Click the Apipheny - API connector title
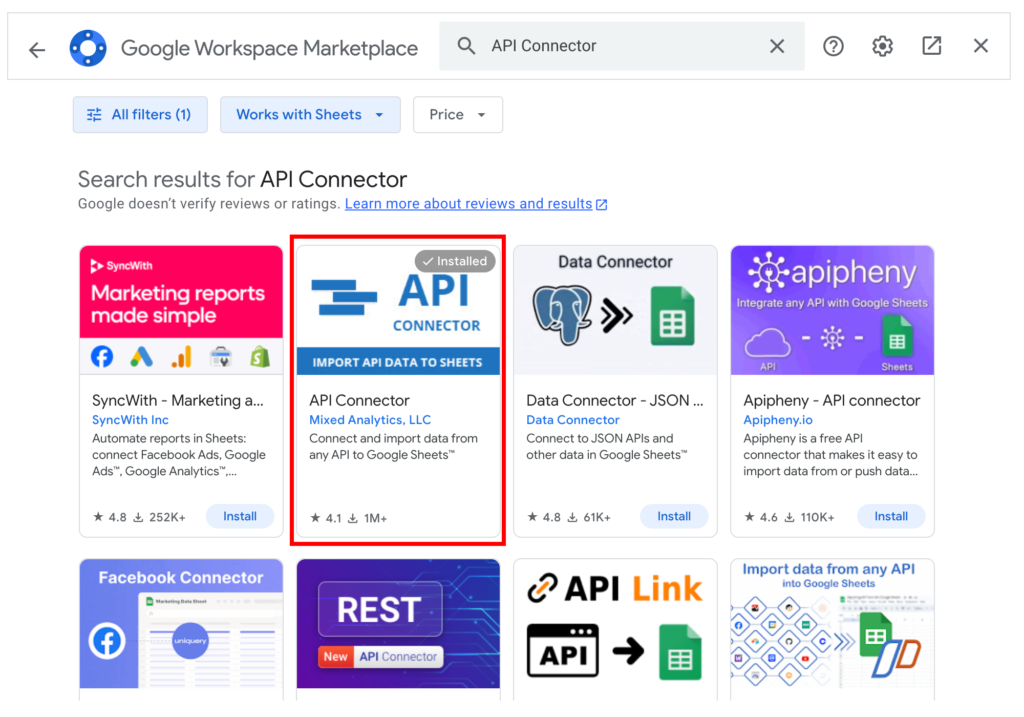 831,400
